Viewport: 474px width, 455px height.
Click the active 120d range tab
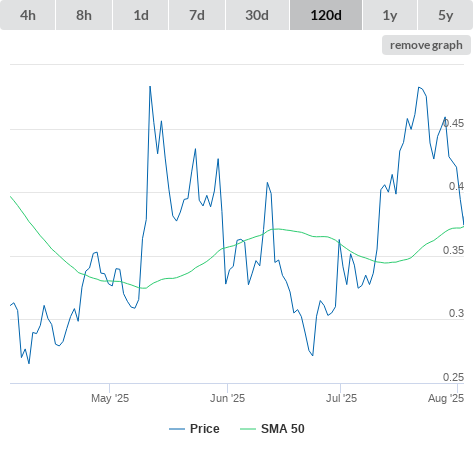tap(326, 15)
